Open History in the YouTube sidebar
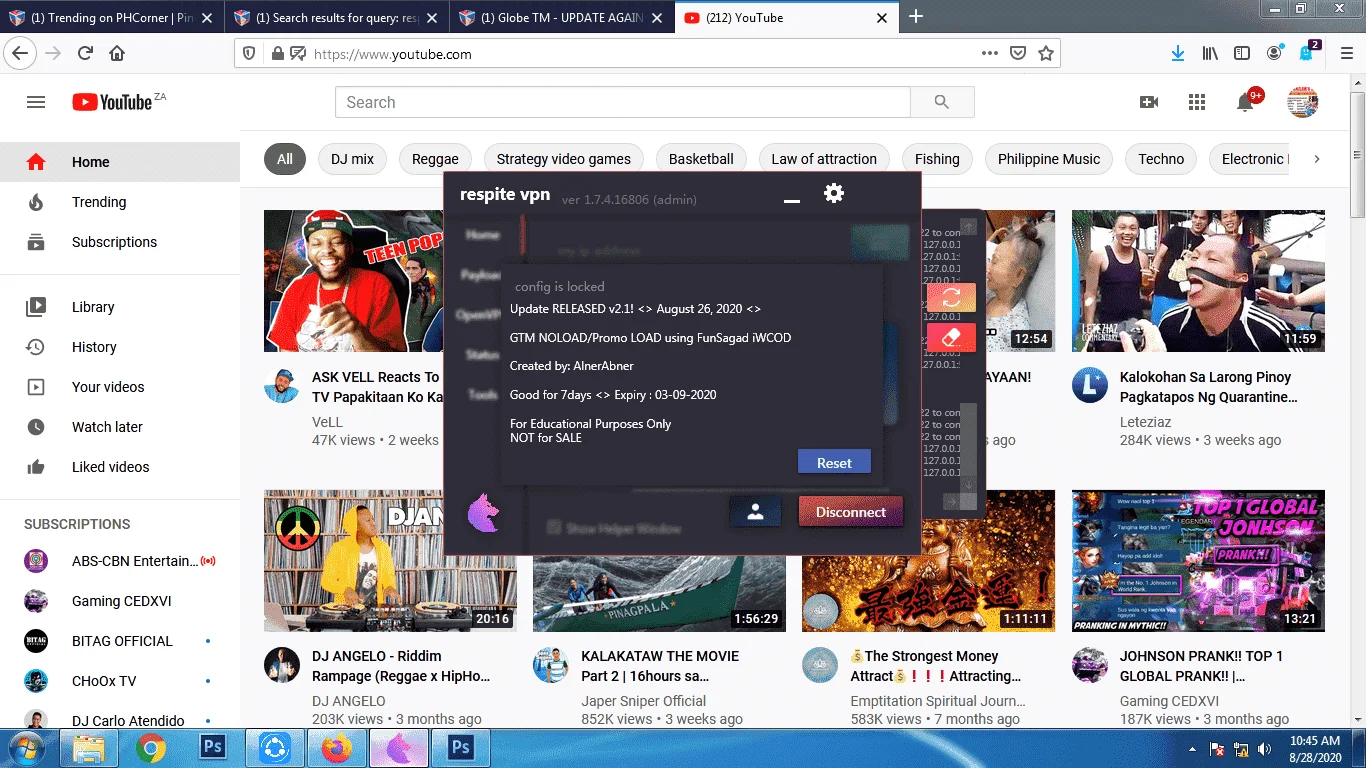 (120, 347)
